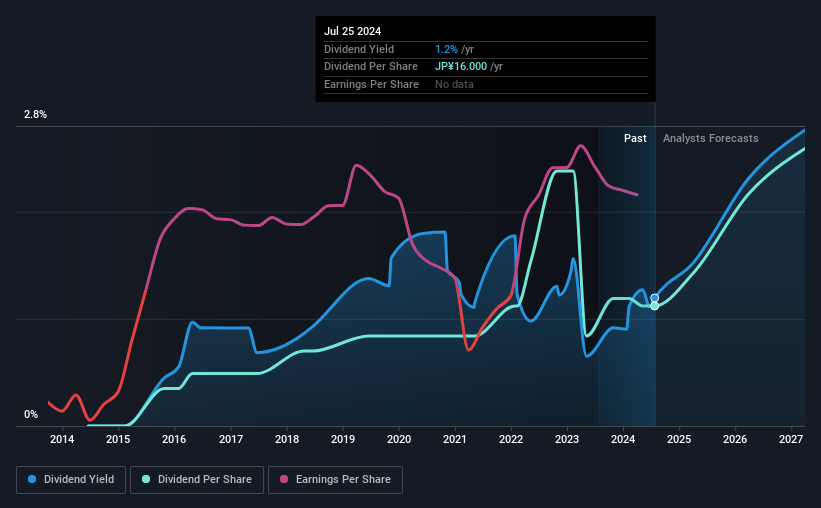The height and width of the screenshot is (508, 821).
Task: Click the Jul 25 2024 tooltip date
Action: [x=352, y=31]
